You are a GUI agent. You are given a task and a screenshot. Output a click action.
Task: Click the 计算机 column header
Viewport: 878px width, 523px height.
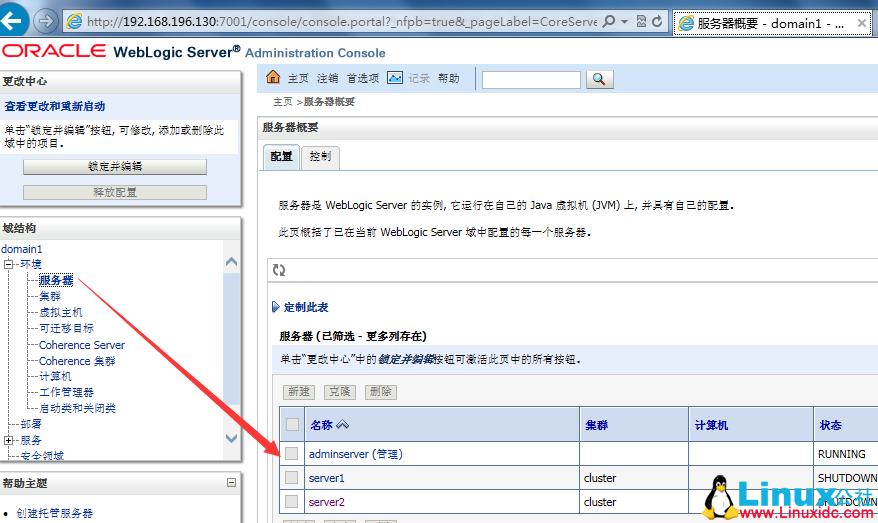coord(711,425)
